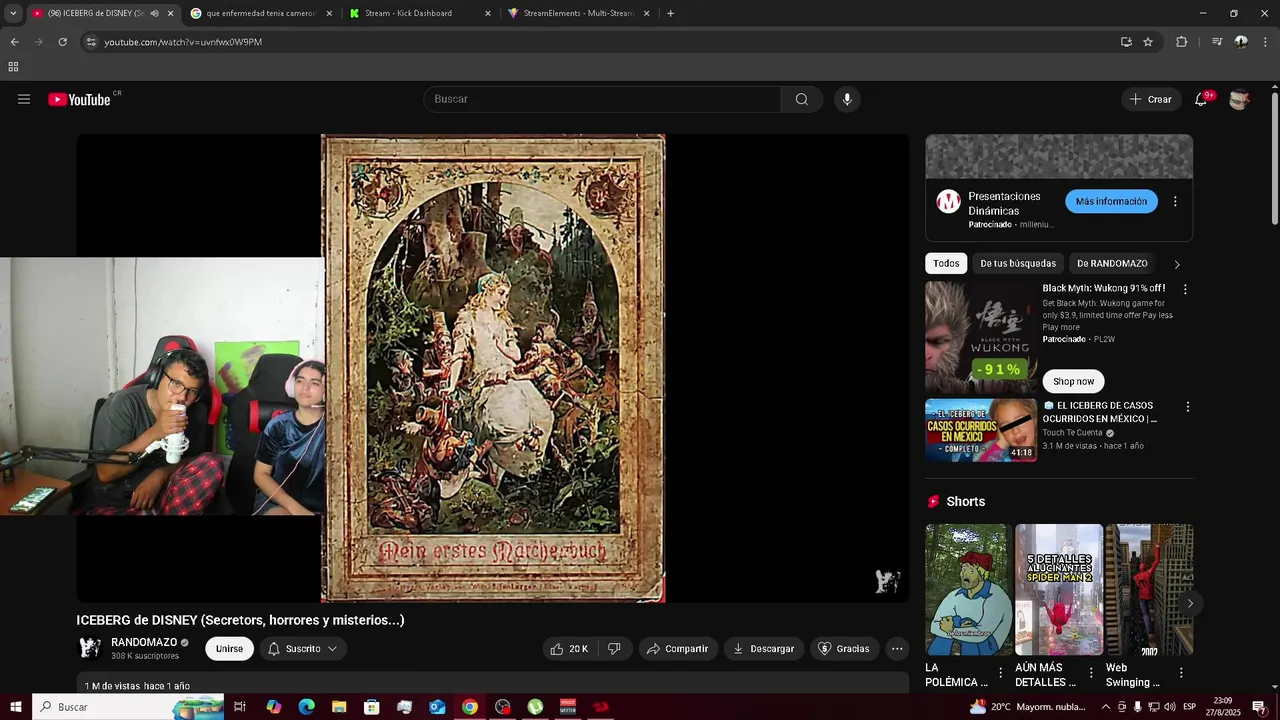Like the video with thumbs up
This screenshot has width=1280, height=720.
tap(569, 649)
